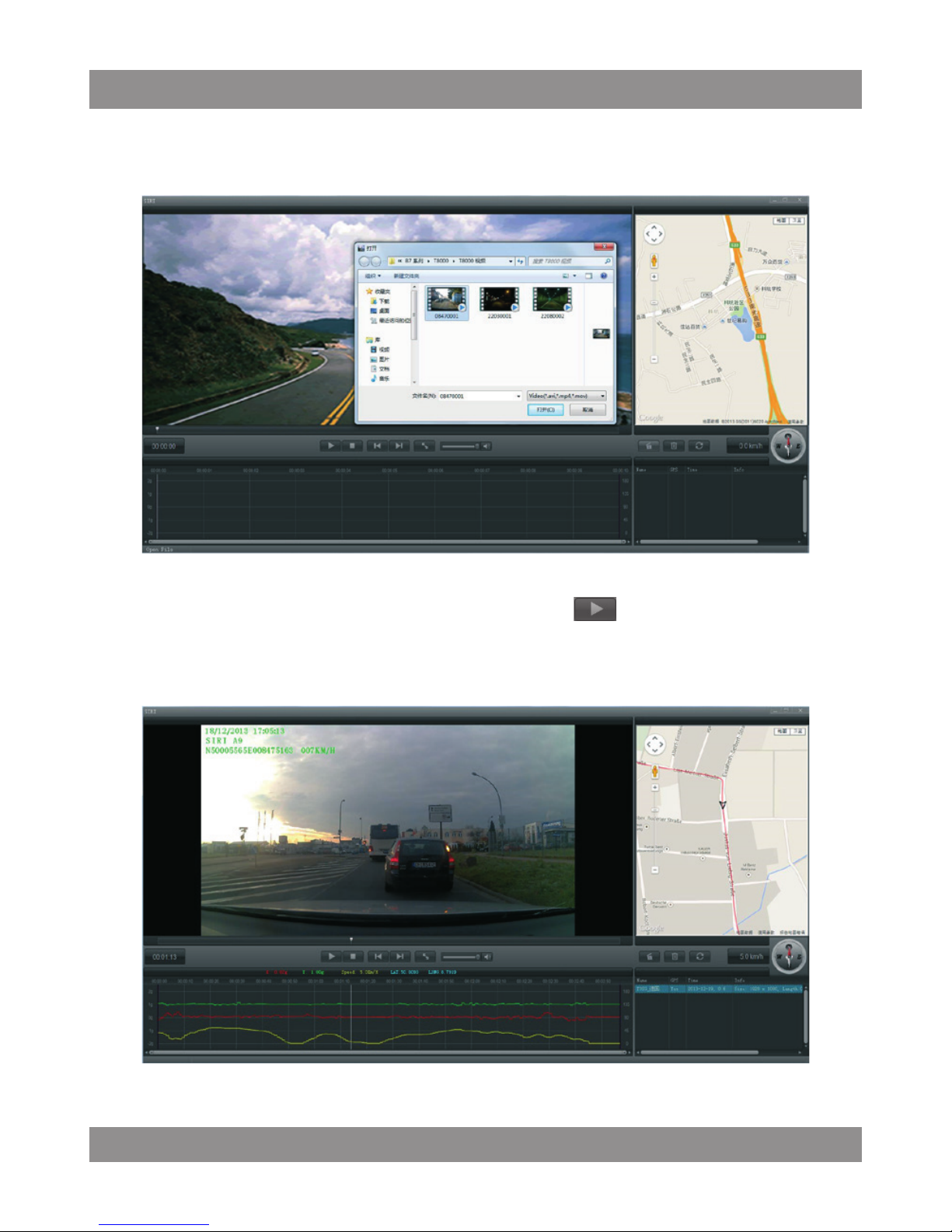Select 视频 Videos library in the Open dialog
This screenshot has width=952, height=1232.
tap(380, 350)
